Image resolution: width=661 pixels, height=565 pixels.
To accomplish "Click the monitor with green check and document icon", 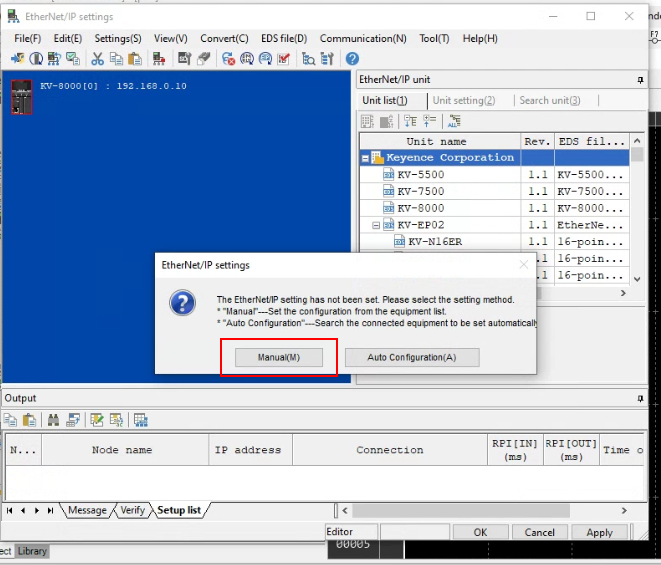I will 73,59.
